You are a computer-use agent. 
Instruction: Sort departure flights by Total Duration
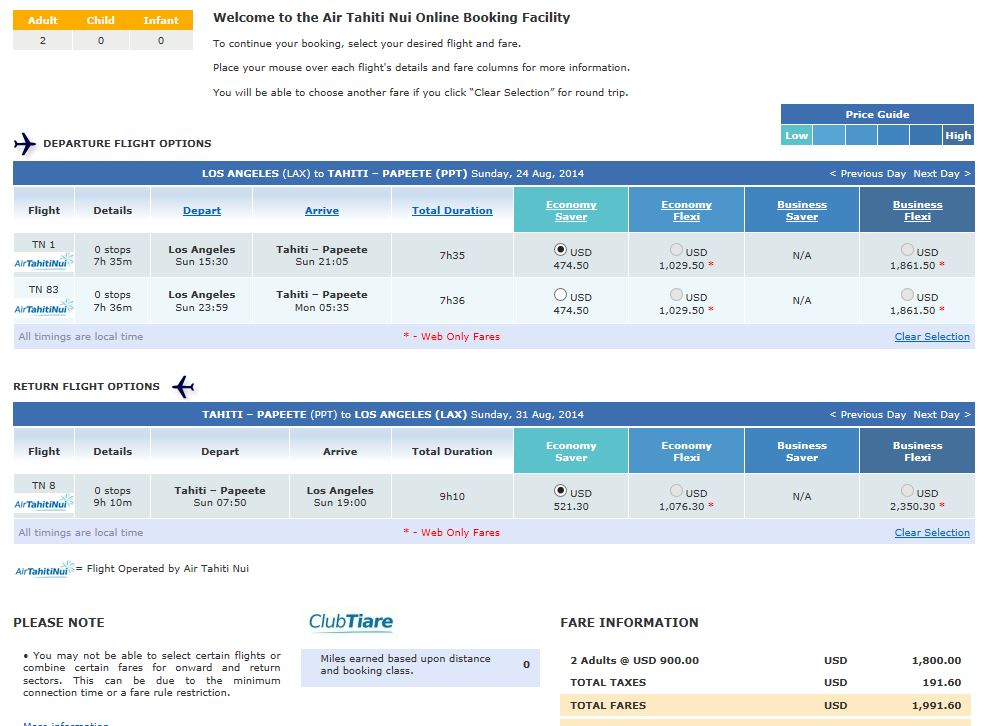452,211
